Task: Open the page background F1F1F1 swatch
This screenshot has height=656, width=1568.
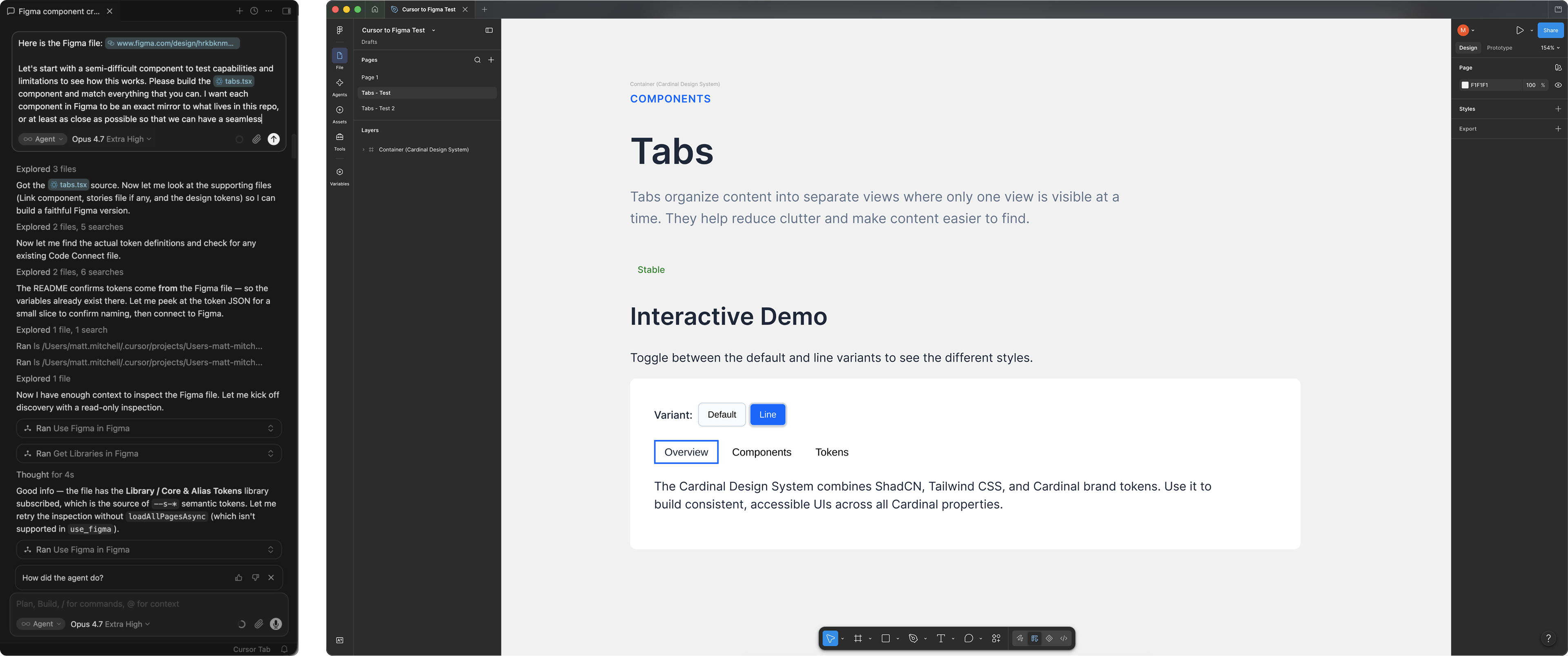Action: (1465, 85)
